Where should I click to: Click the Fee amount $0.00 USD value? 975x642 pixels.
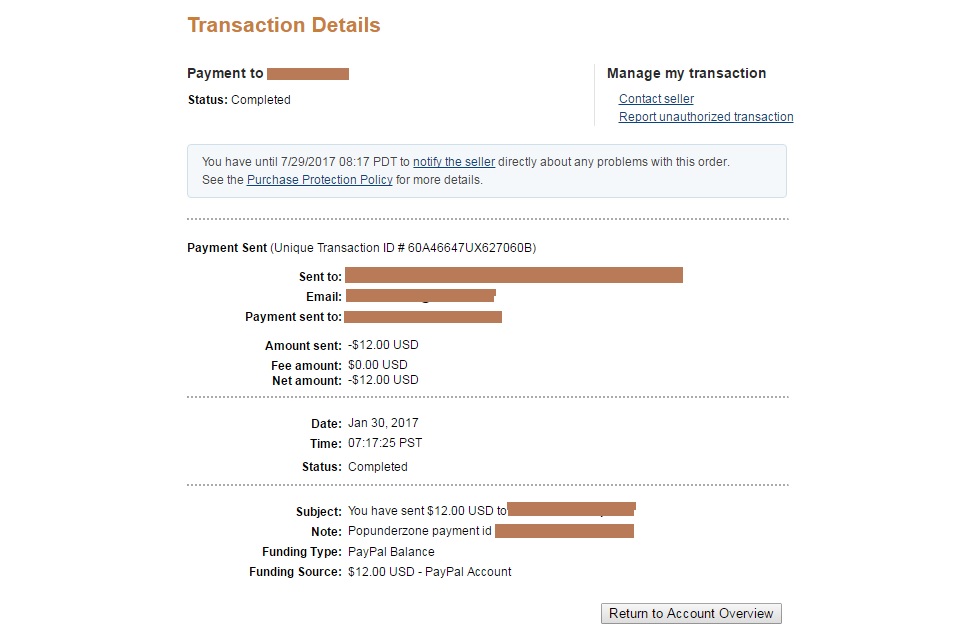377,365
